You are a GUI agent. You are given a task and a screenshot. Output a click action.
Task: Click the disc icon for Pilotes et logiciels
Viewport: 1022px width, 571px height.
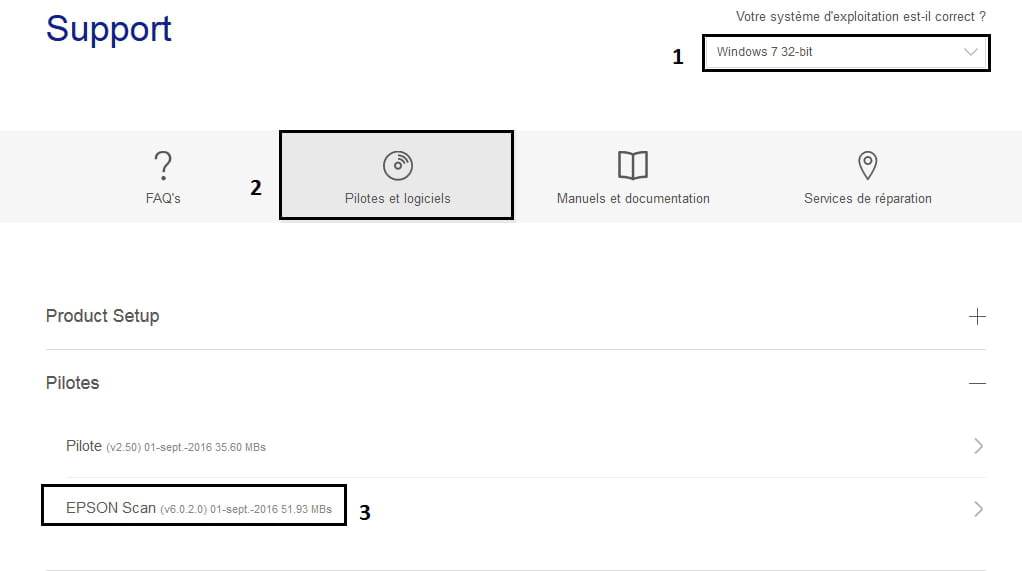[x=397, y=165]
